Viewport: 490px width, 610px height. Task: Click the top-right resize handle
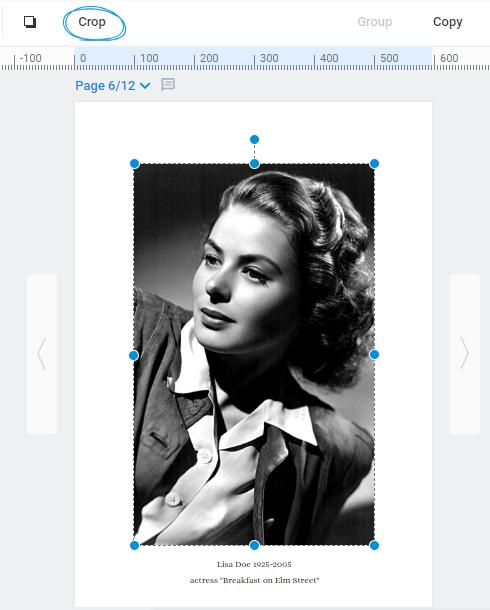(x=374, y=164)
